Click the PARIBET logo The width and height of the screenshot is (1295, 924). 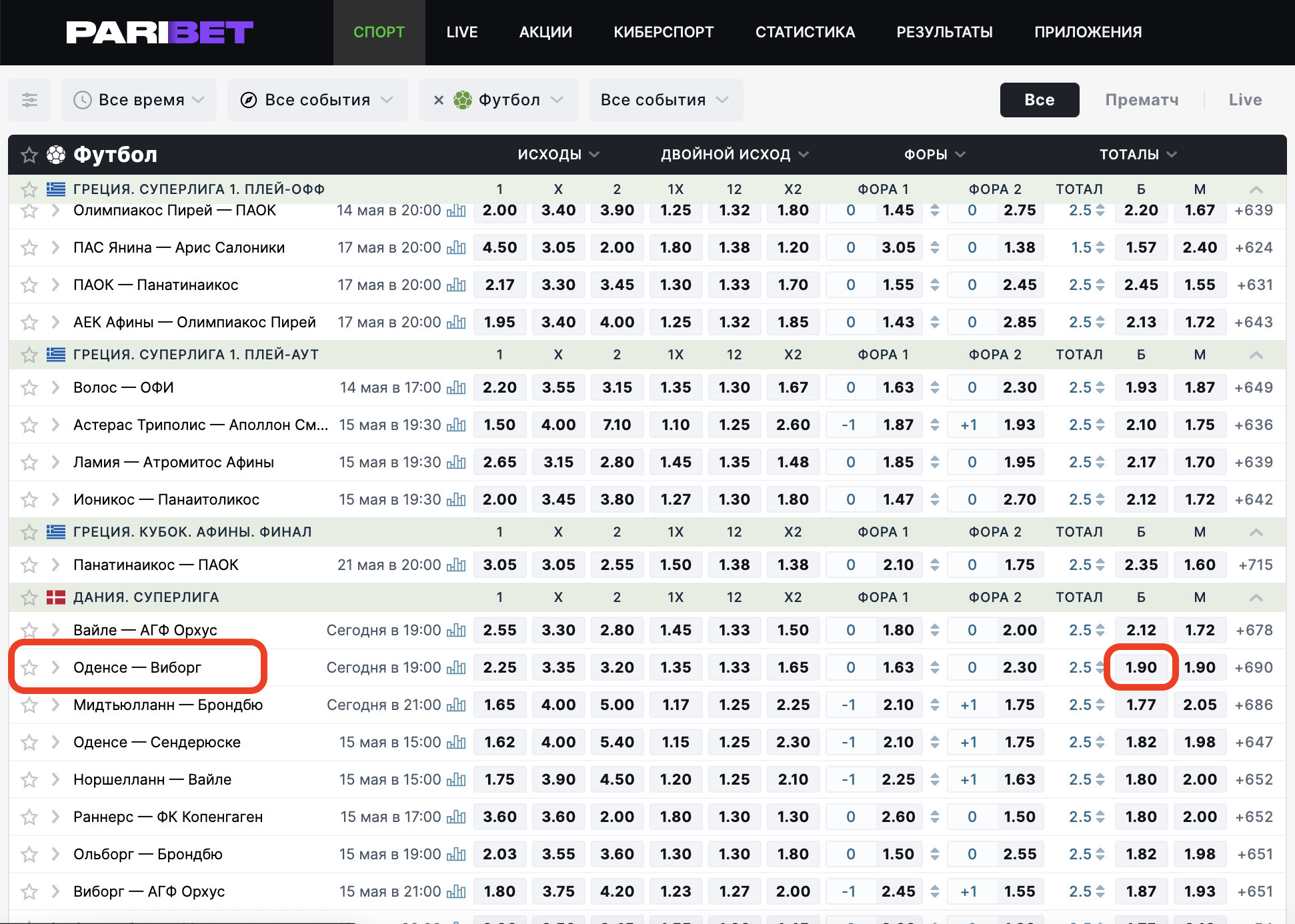click(x=160, y=32)
